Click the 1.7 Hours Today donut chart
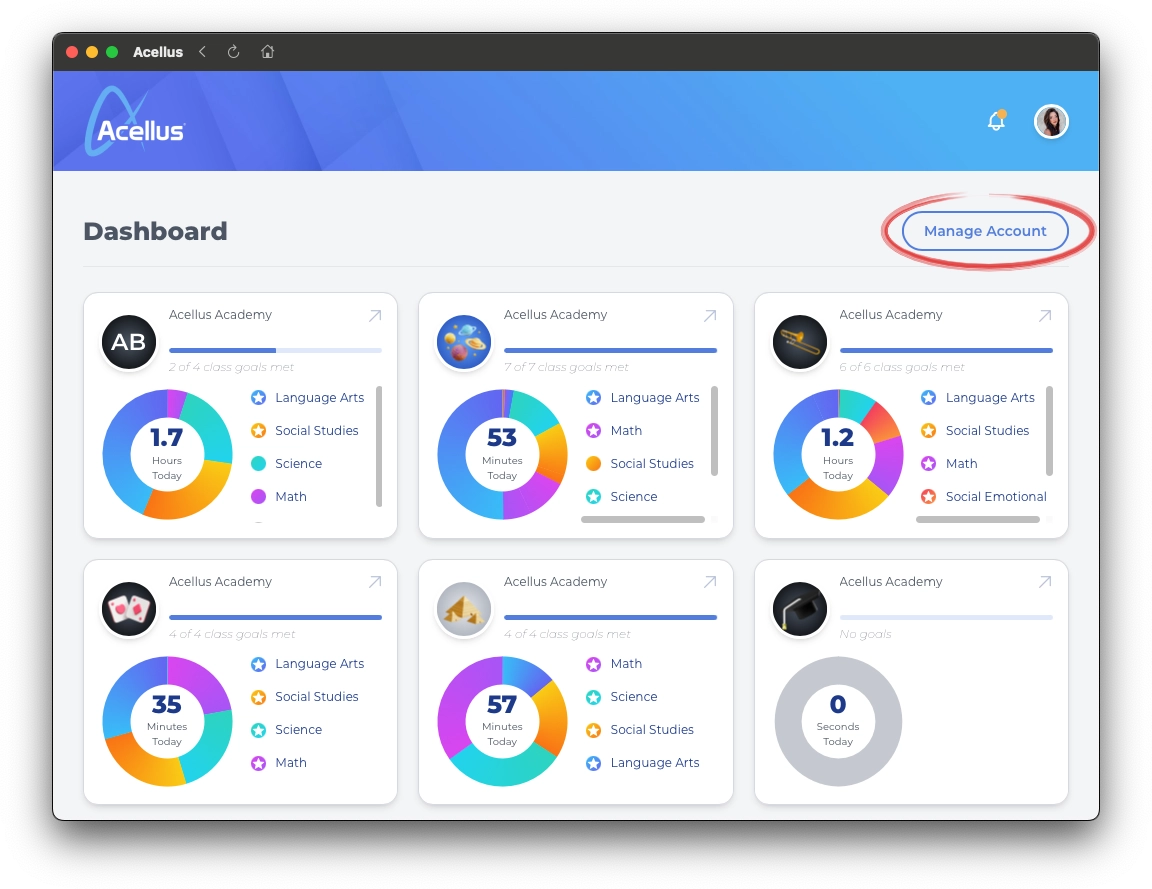 tap(168, 455)
